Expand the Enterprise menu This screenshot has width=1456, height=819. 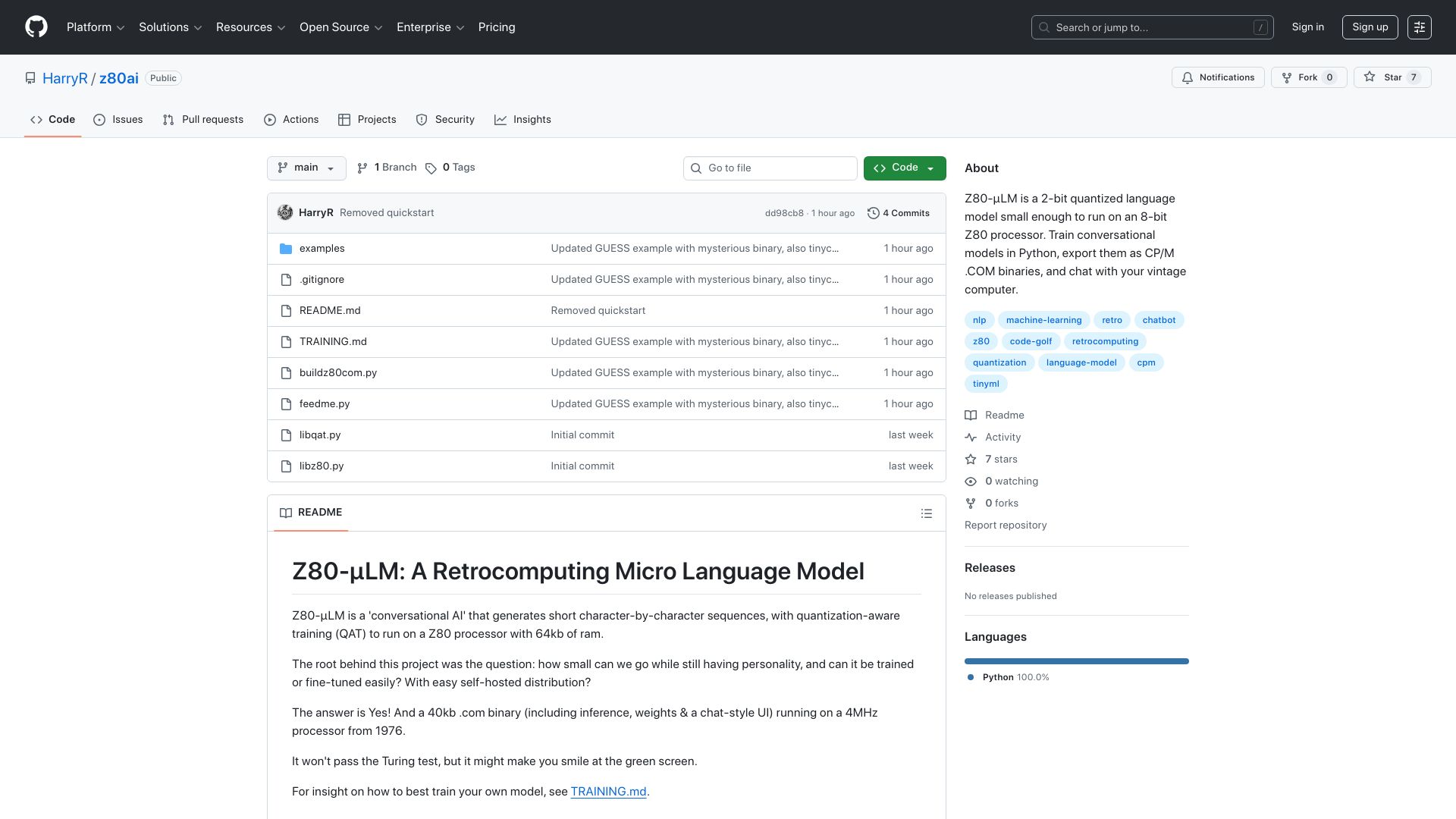(431, 27)
